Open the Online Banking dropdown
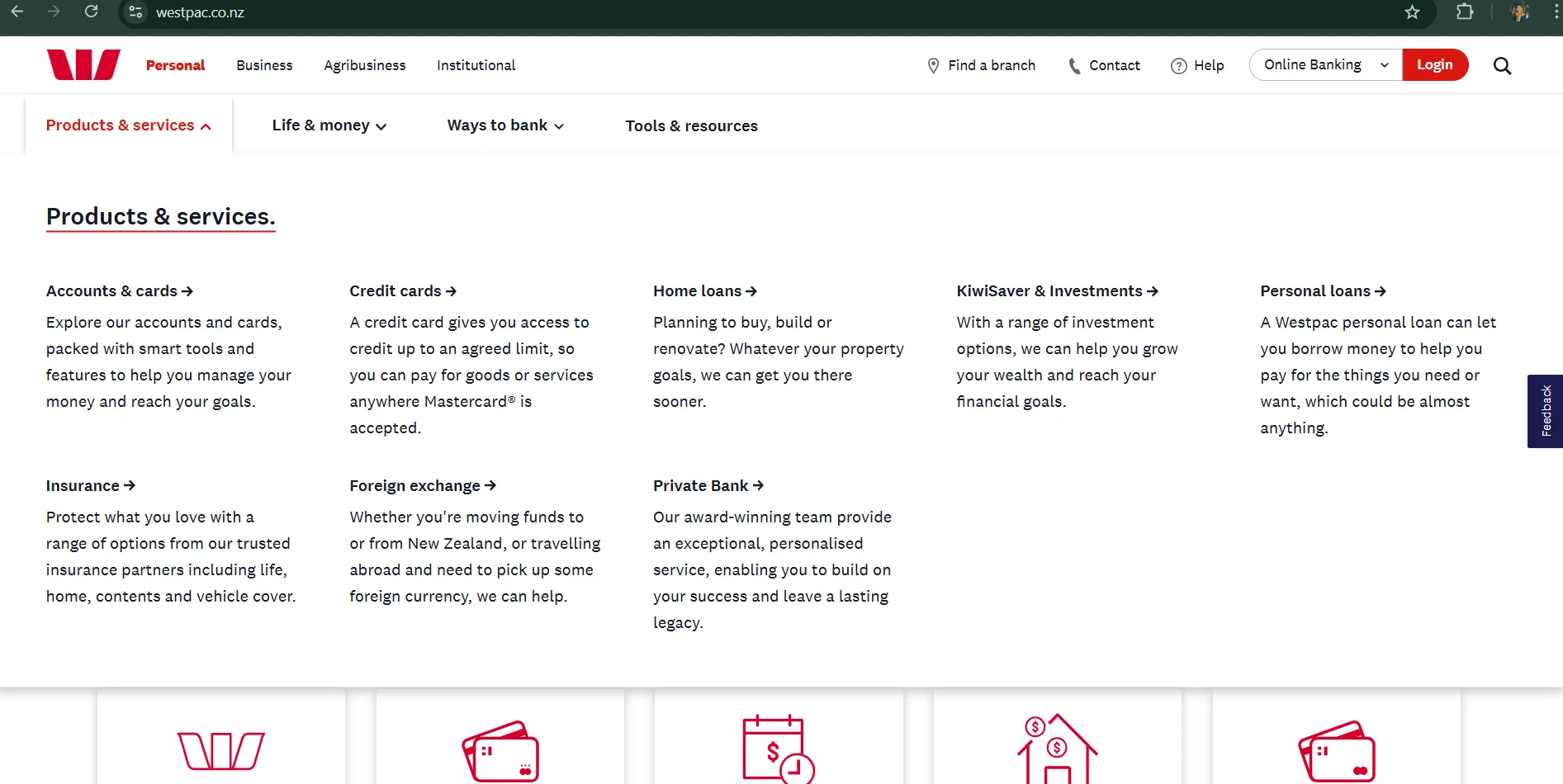The width and height of the screenshot is (1563, 784). pos(1326,65)
